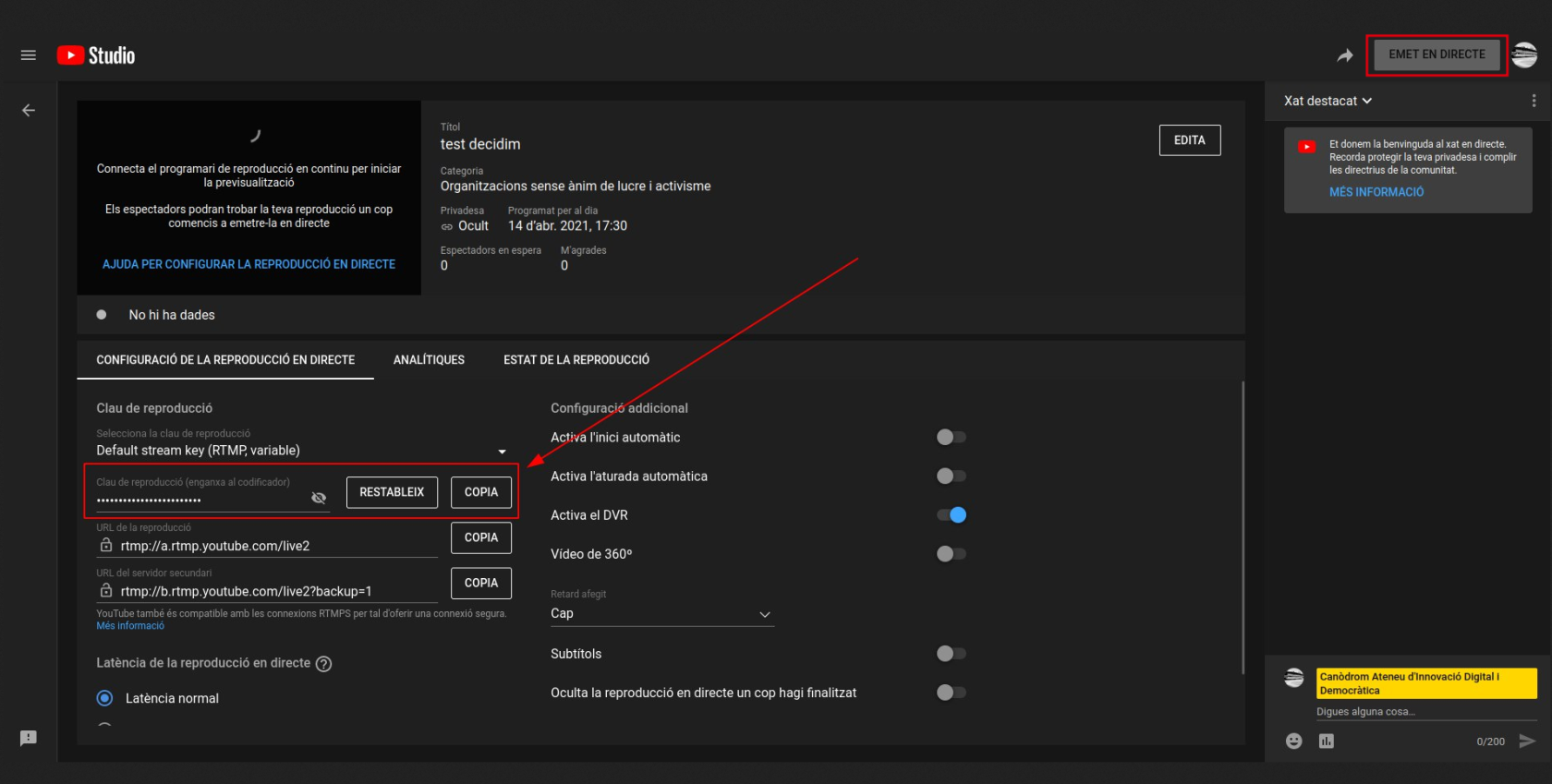Click the scheduled date 14 d'abr. 2021, 17:30

[x=567, y=226]
